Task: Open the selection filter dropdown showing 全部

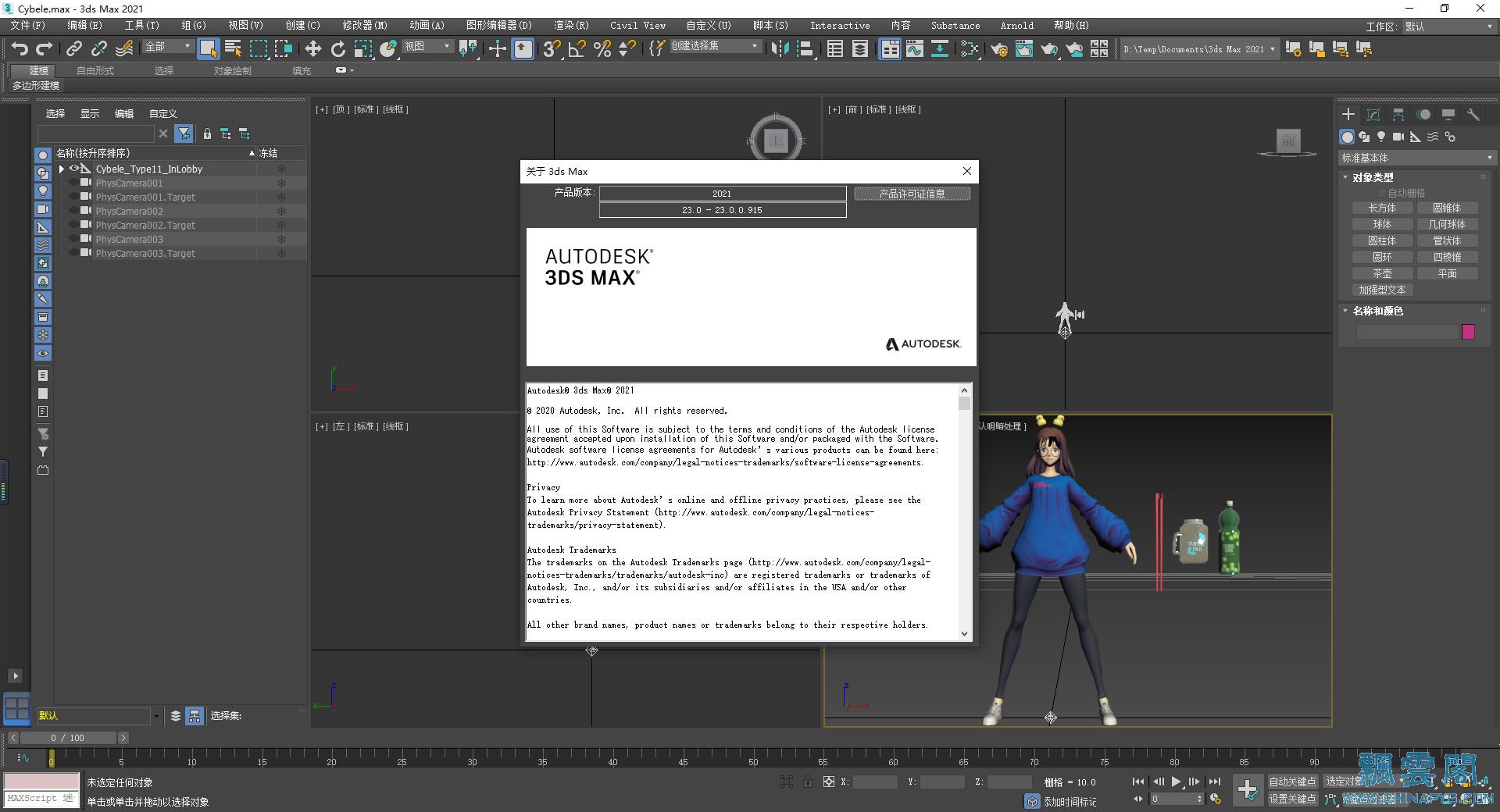Action: pos(167,47)
